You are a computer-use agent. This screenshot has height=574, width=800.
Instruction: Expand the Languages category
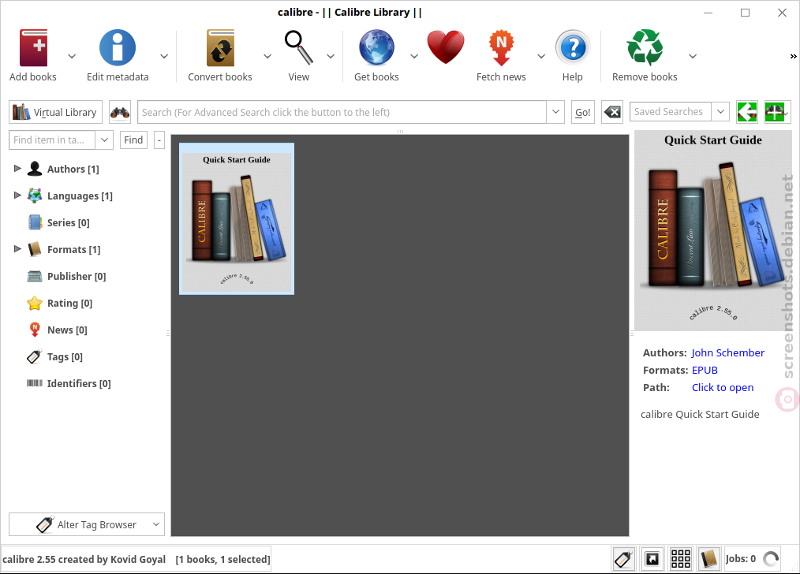[17, 195]
